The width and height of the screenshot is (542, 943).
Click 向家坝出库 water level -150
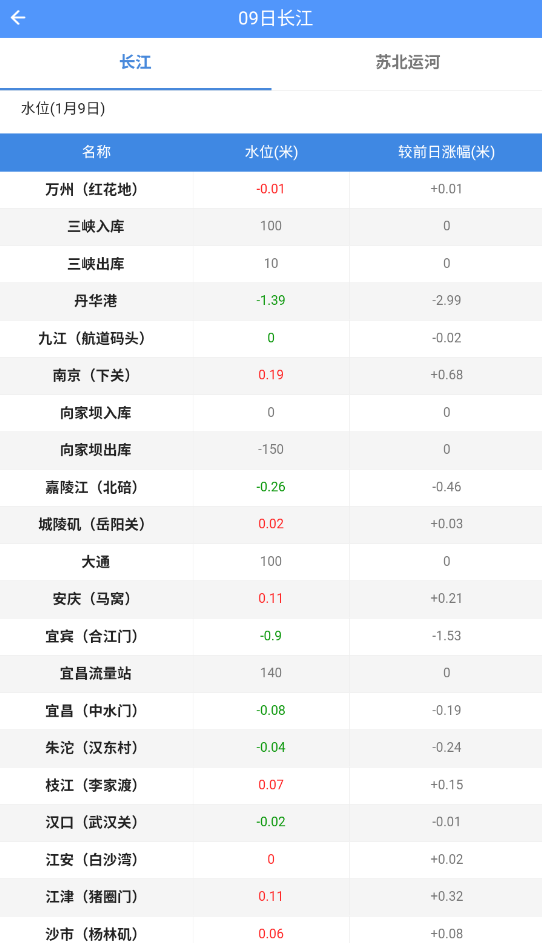(271, 449)
